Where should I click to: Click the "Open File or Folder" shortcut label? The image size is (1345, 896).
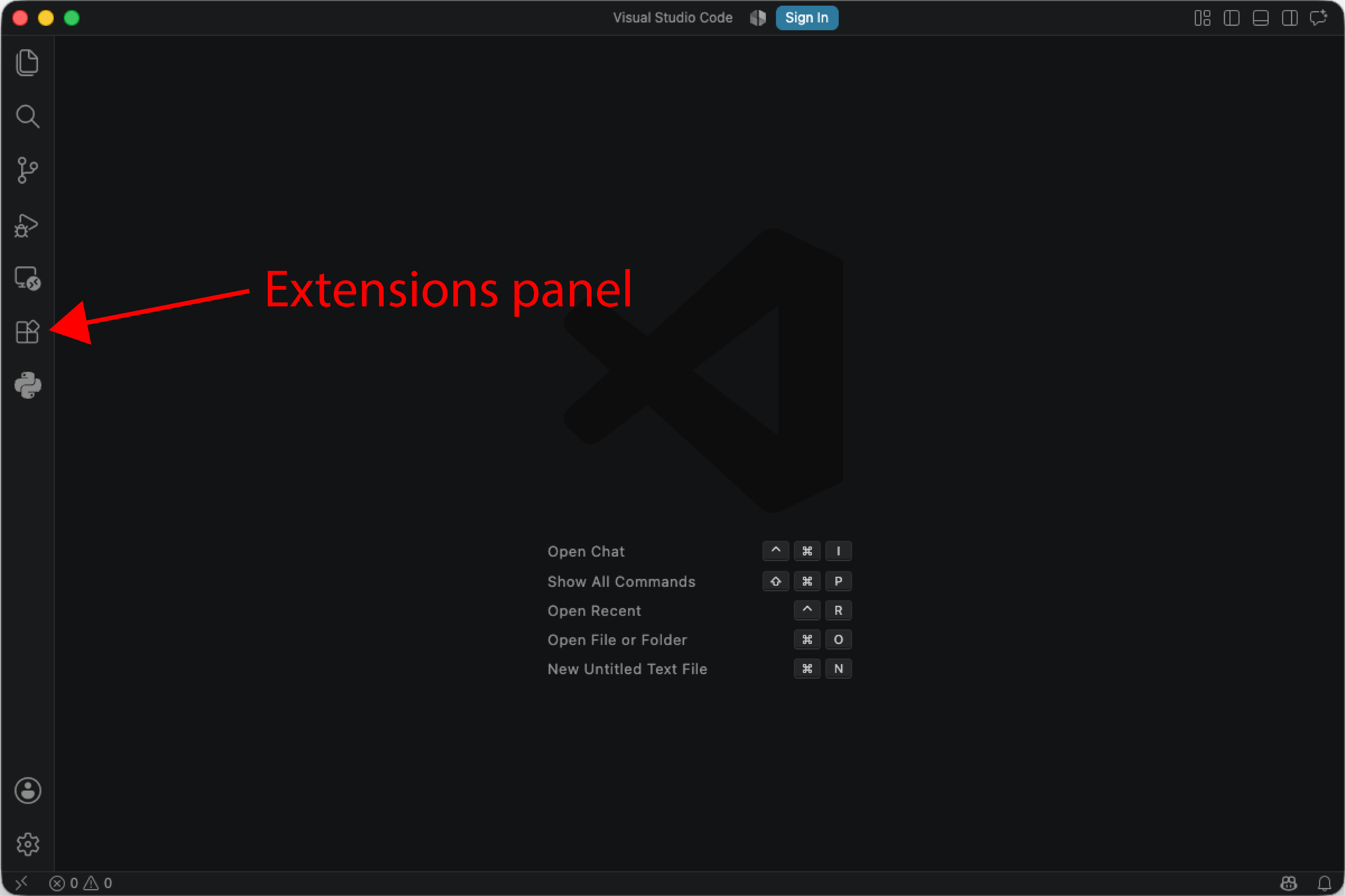[x=617, y=640]
